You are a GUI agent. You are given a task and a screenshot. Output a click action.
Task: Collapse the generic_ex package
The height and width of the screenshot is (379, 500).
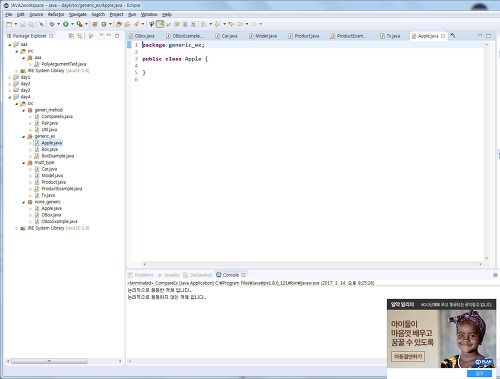(x=24, y=137)
